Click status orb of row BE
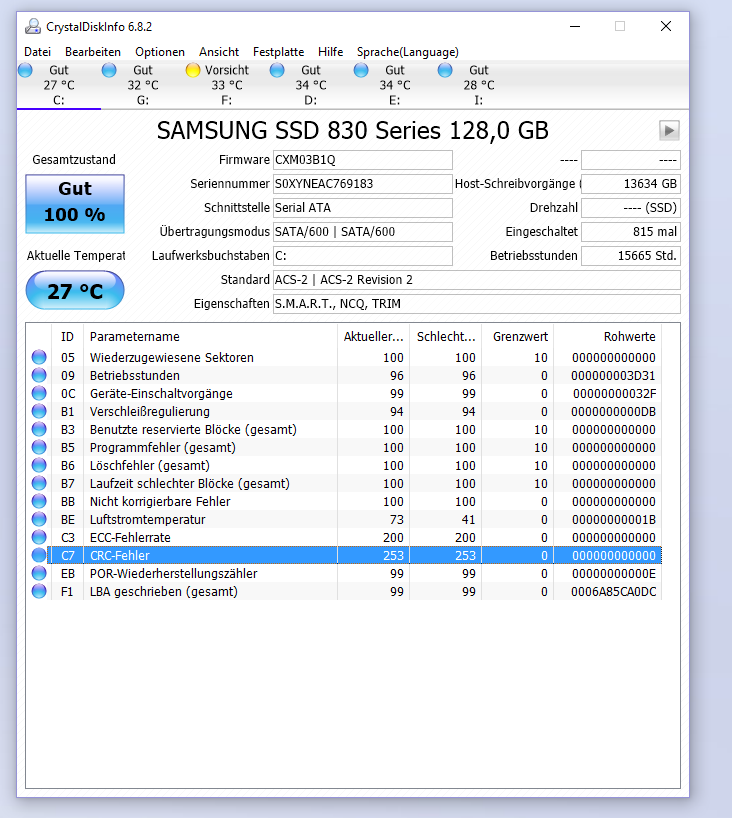 (39, 519)
